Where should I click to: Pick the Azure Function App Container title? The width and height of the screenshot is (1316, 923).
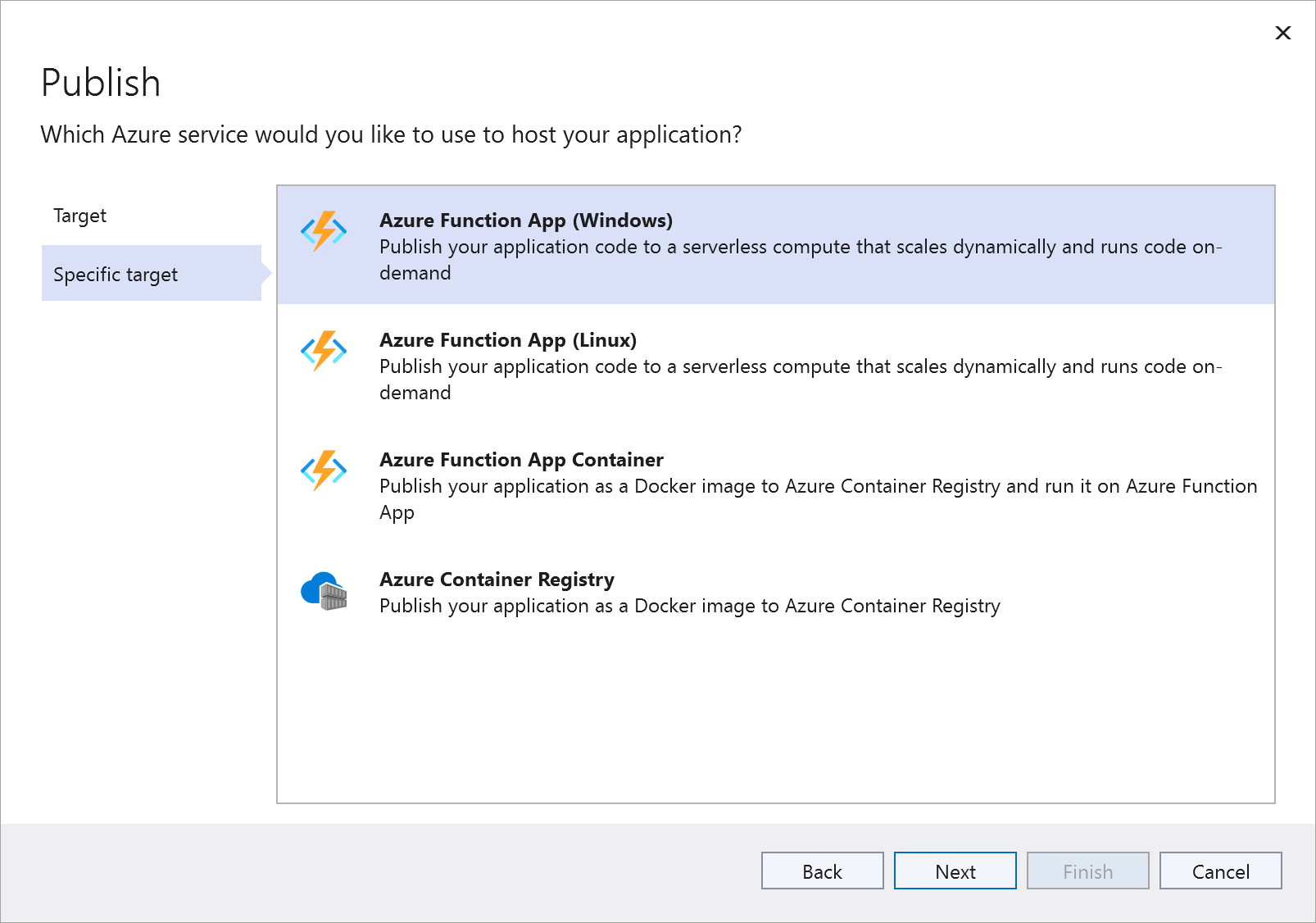click(x=521, y=460)
